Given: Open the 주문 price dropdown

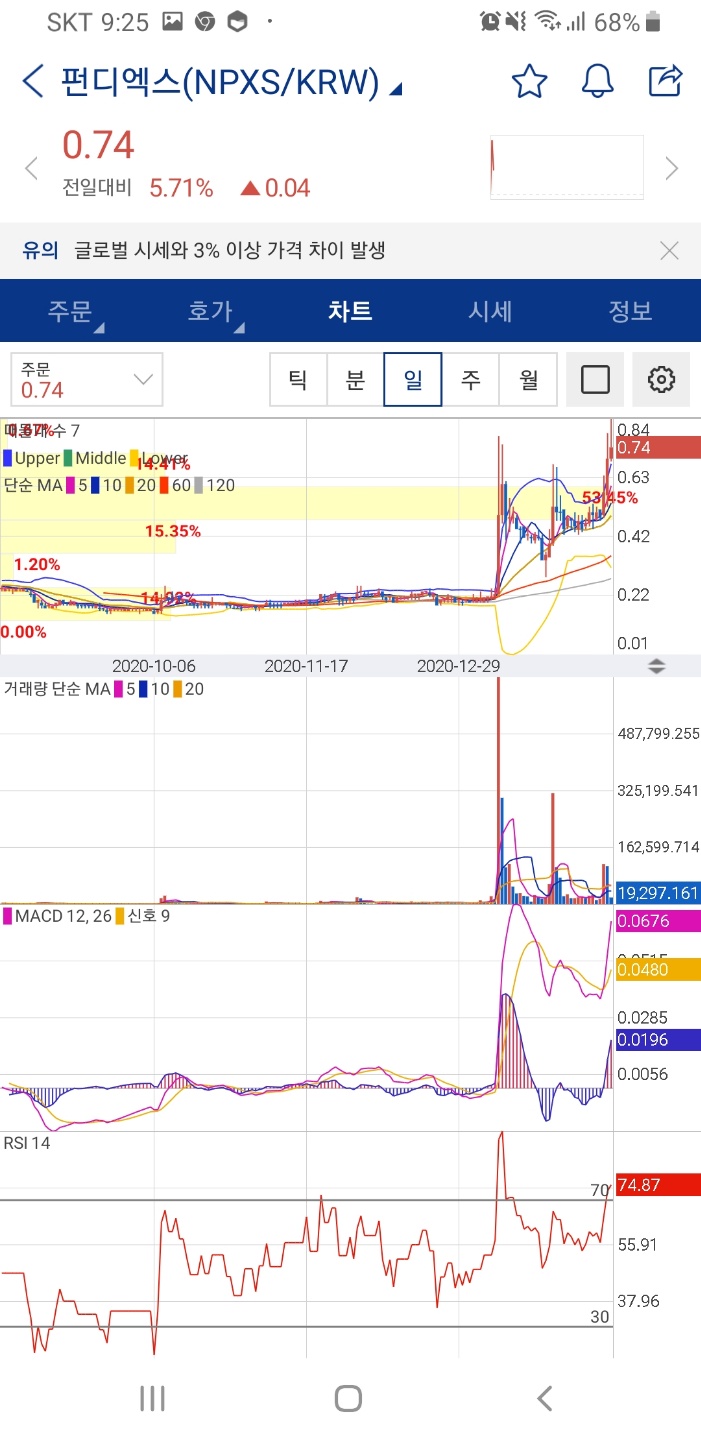Looking at the screenshot, I should (x=85, y=380).
